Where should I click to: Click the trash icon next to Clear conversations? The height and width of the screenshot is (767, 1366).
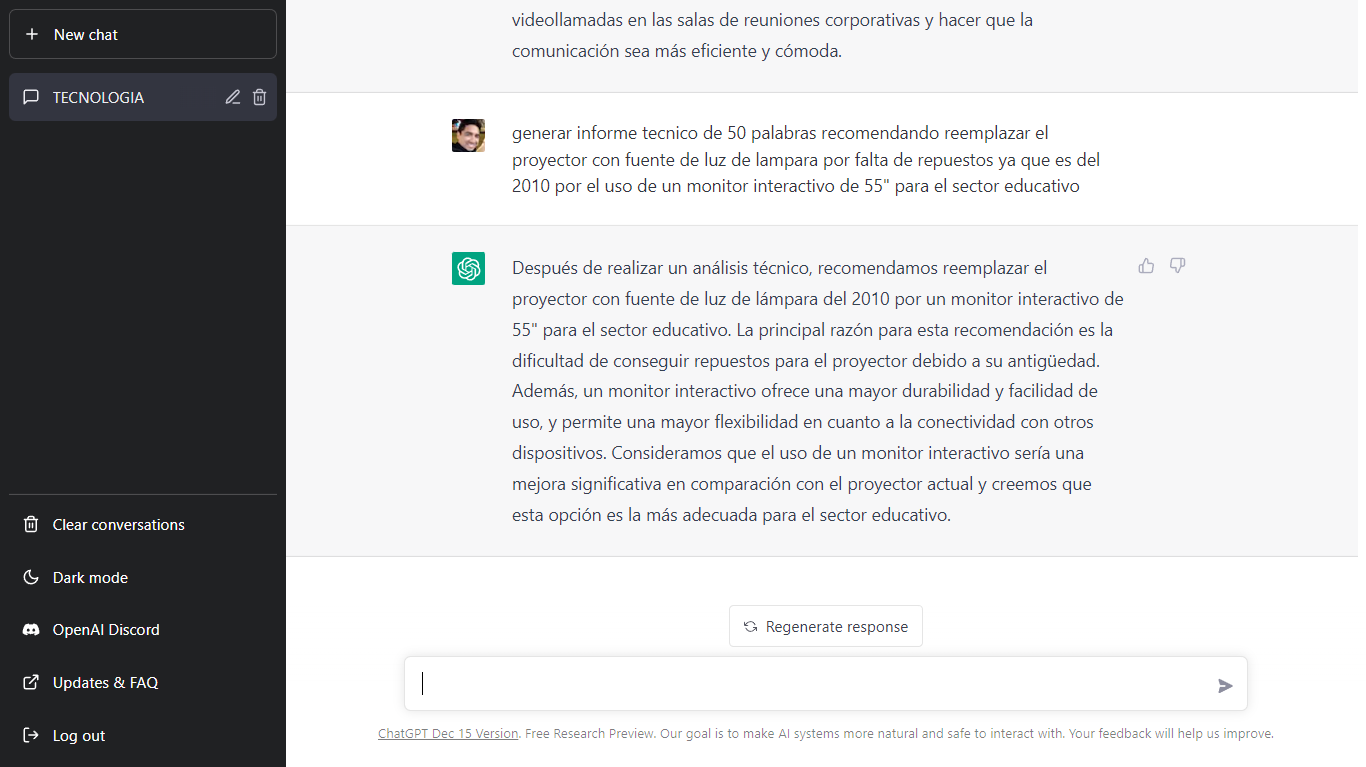click(x=30, y=524)
